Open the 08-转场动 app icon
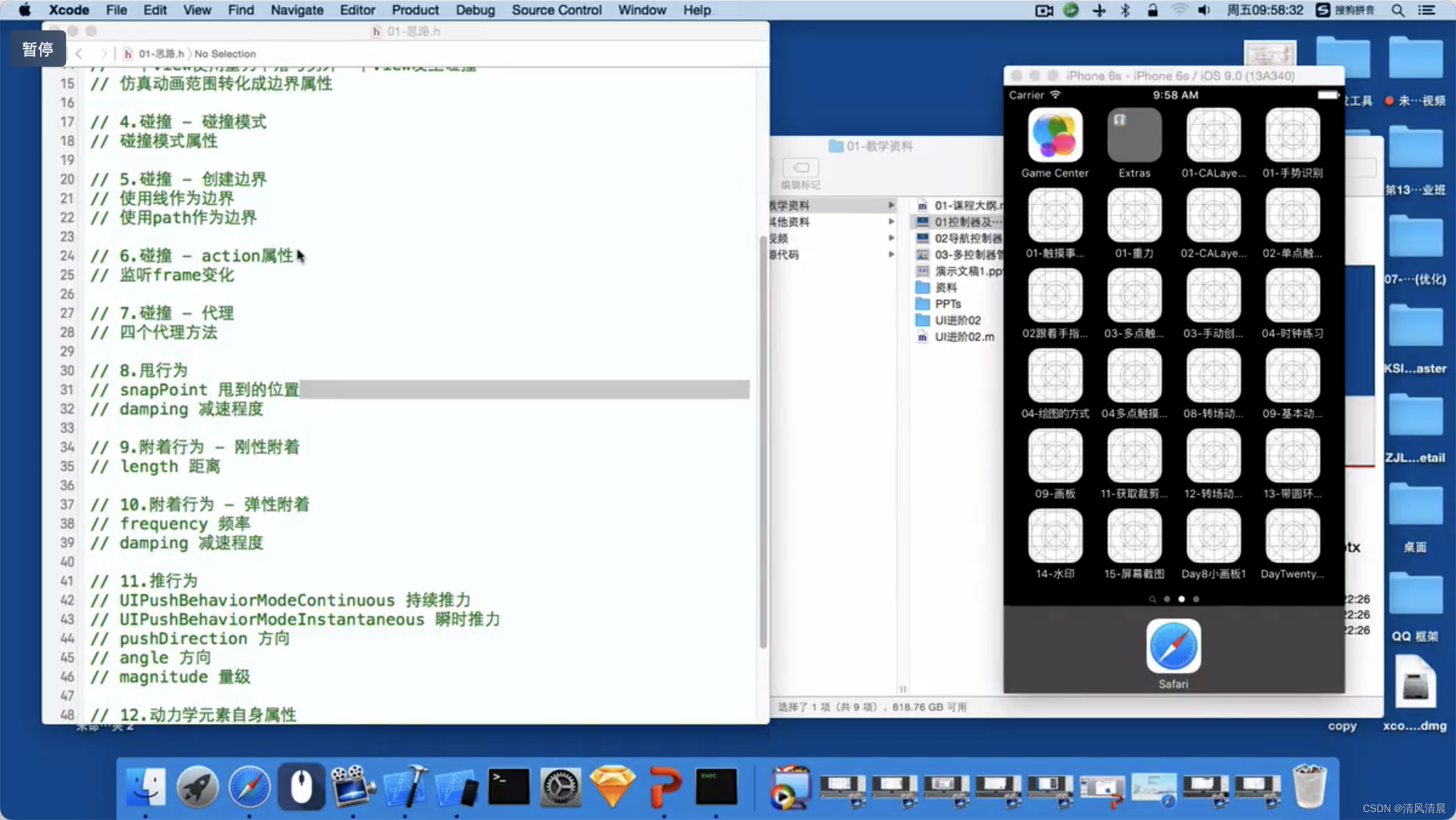The height and width of the screenshot is (820, 1456). pyautogui.click(x=1213, y=375)
